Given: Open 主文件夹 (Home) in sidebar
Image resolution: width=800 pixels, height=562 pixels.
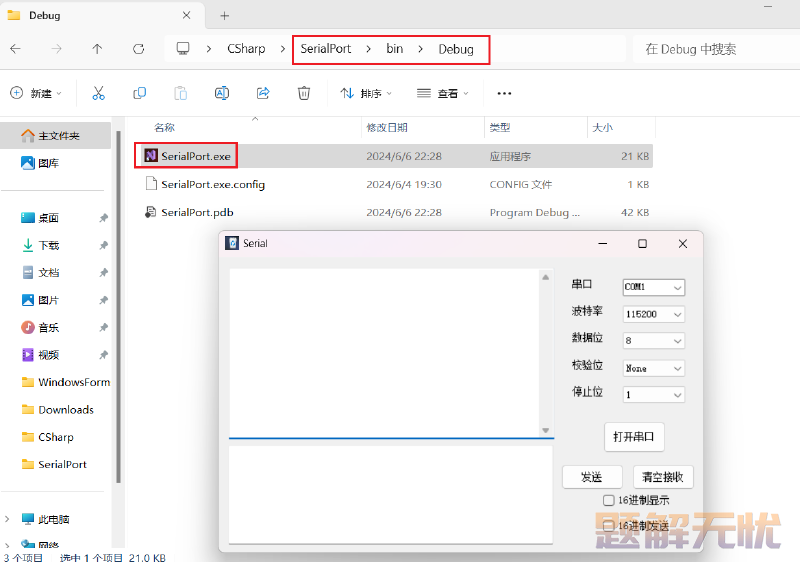Looking at the screenshot, I should [56, 136].
